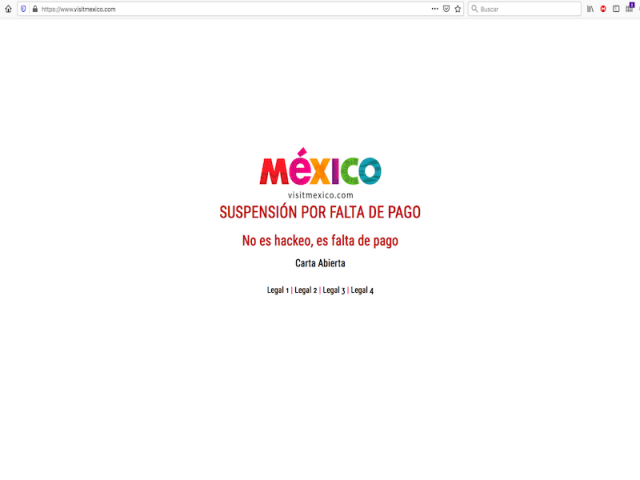Open the Library bookmarks icon

[x=590, y=9]
